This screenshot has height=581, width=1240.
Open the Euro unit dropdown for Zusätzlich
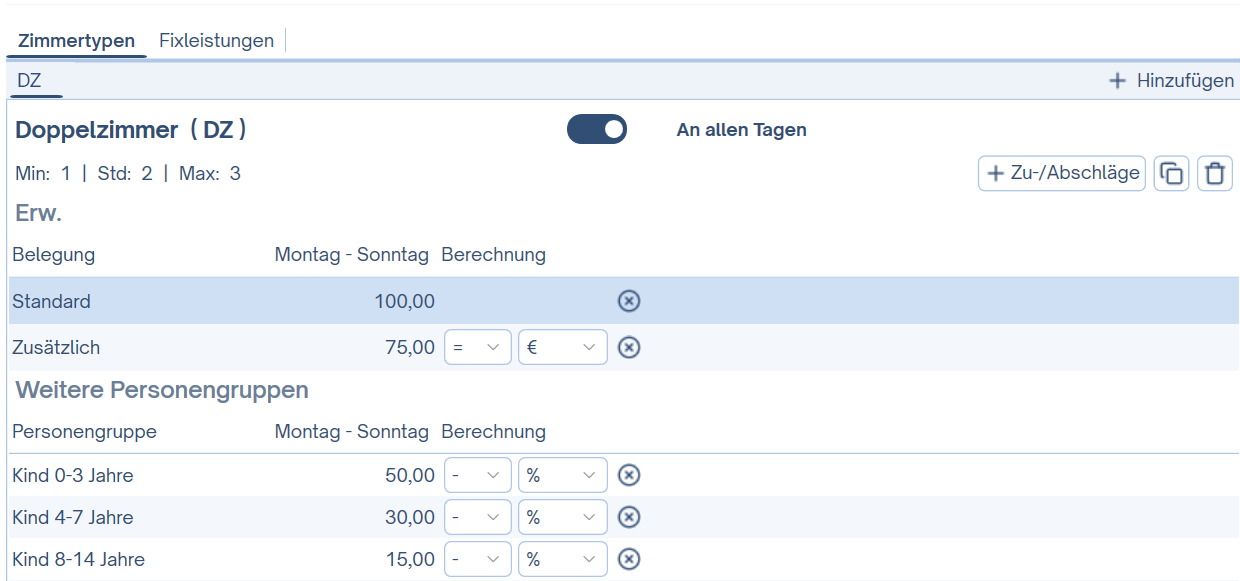tap(562, 347)
